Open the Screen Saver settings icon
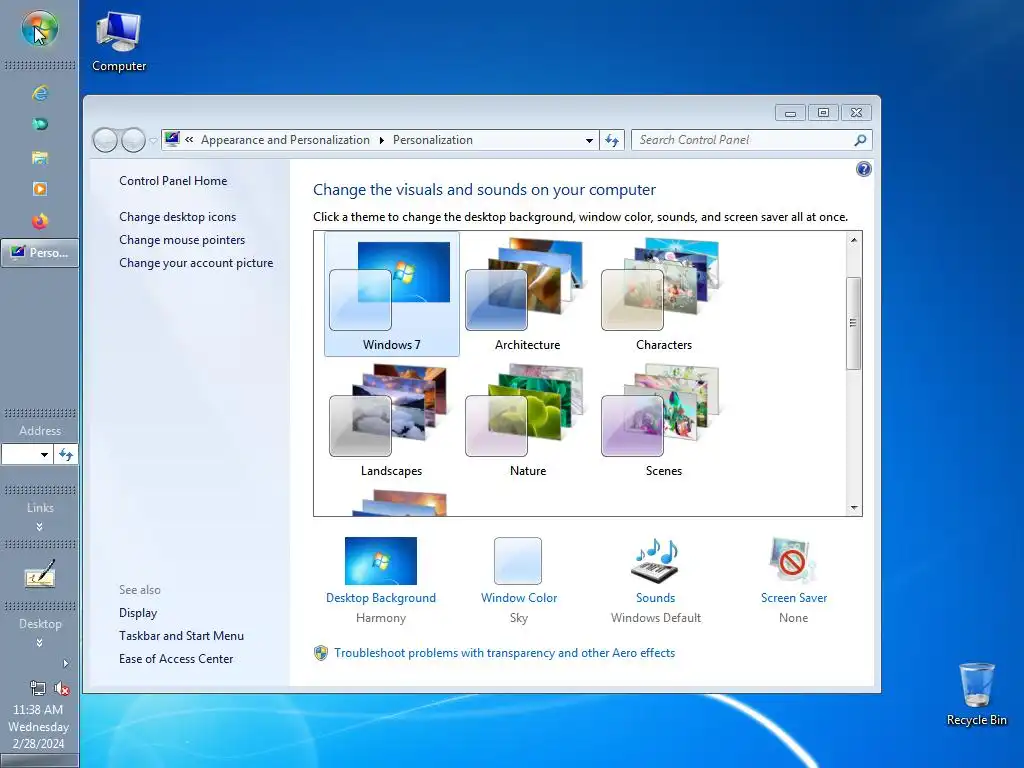 tap(793, 560)
